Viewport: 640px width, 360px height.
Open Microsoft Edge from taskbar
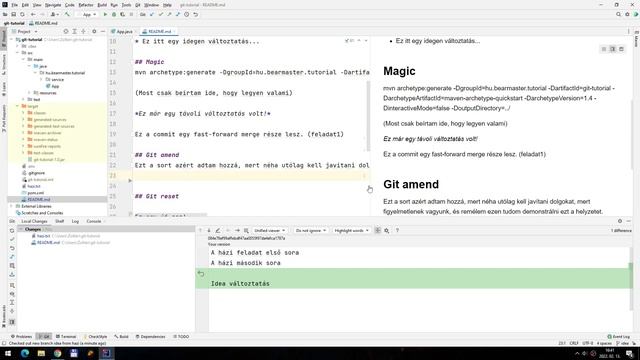click(25, 353)
